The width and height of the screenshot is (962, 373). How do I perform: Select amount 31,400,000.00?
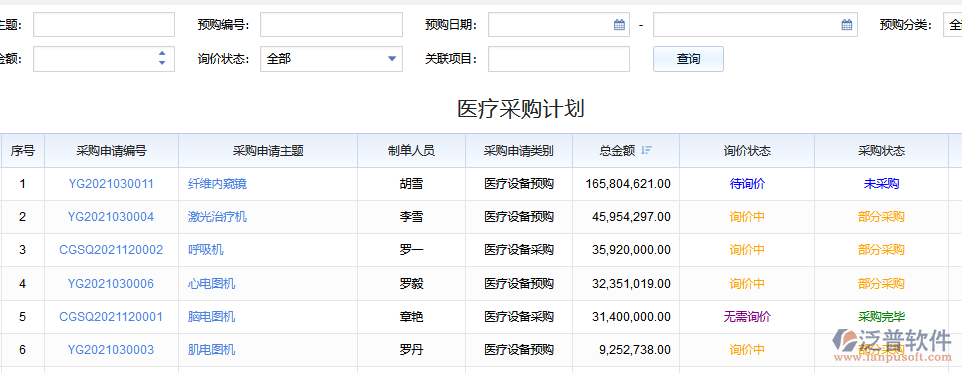[632, 317]
